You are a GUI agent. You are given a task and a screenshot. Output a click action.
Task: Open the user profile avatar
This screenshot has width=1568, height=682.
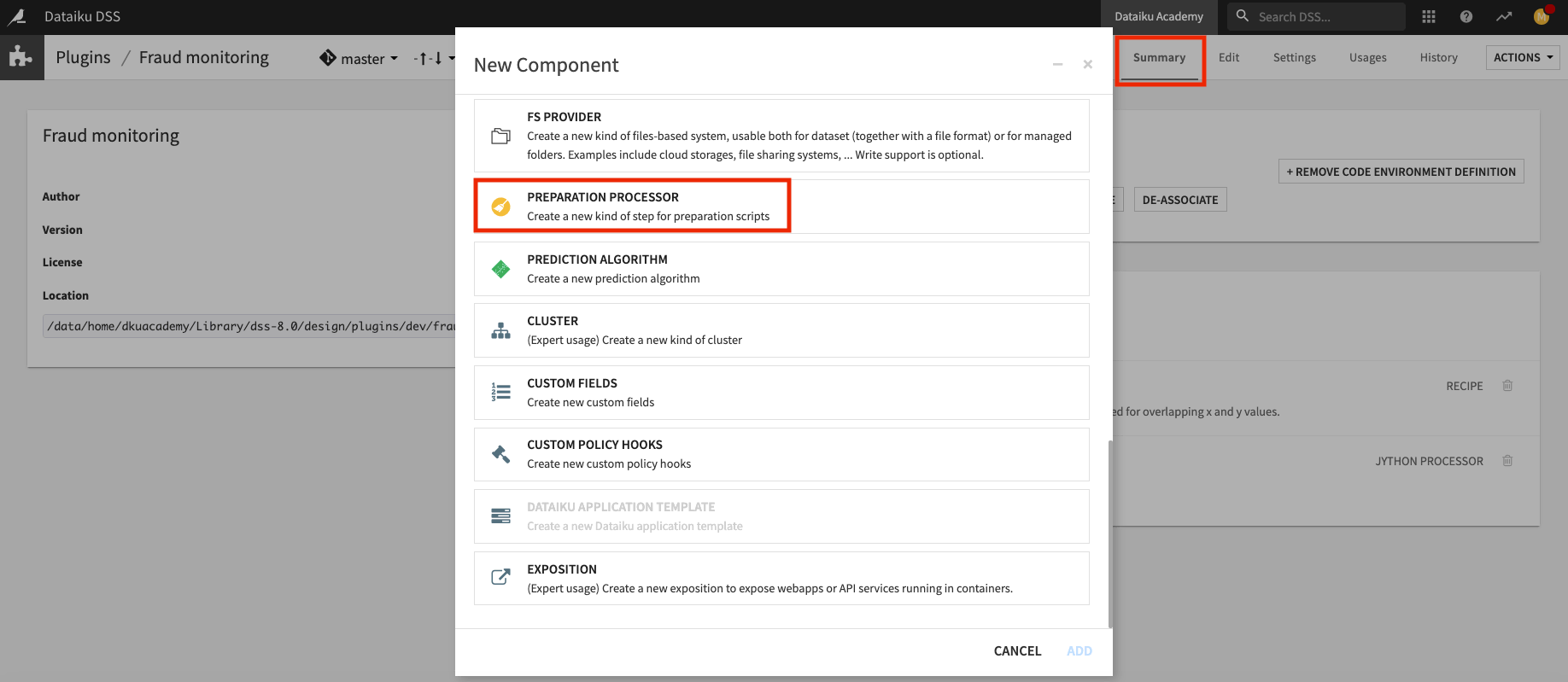[1542, 16]
